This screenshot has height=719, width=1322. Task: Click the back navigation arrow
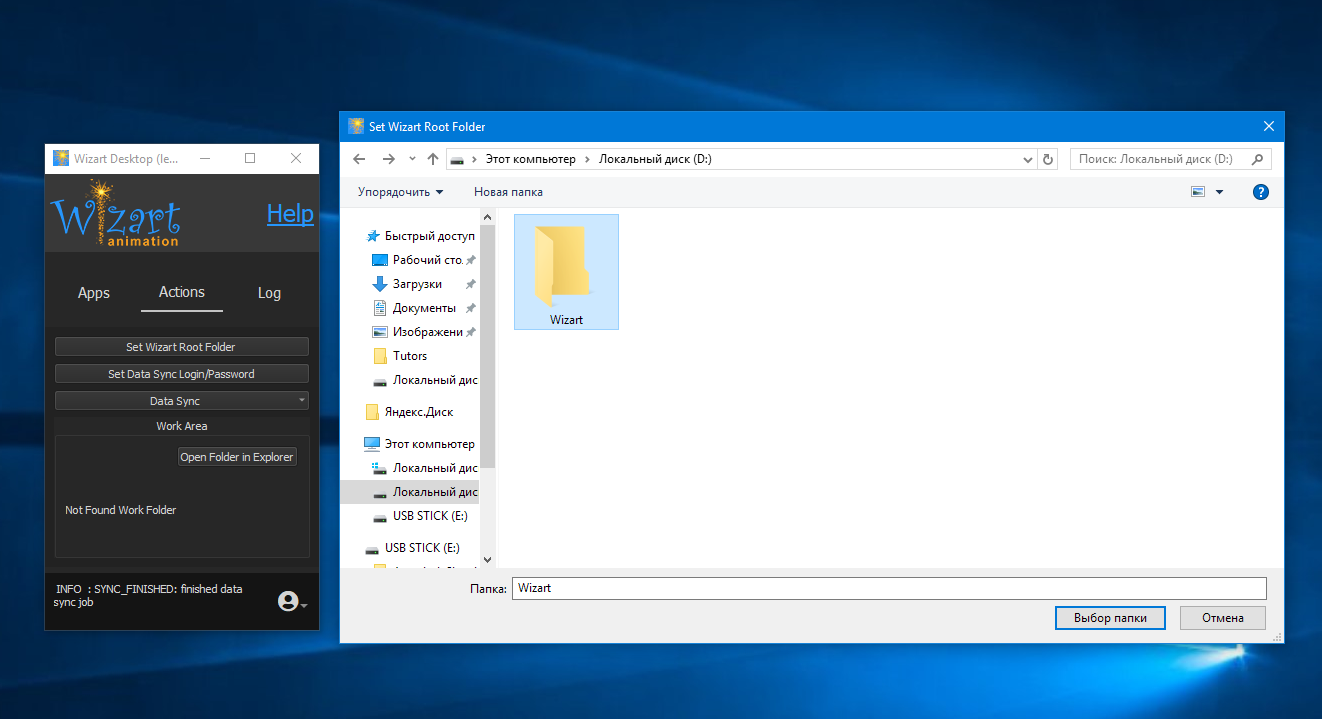pos(359,158)
